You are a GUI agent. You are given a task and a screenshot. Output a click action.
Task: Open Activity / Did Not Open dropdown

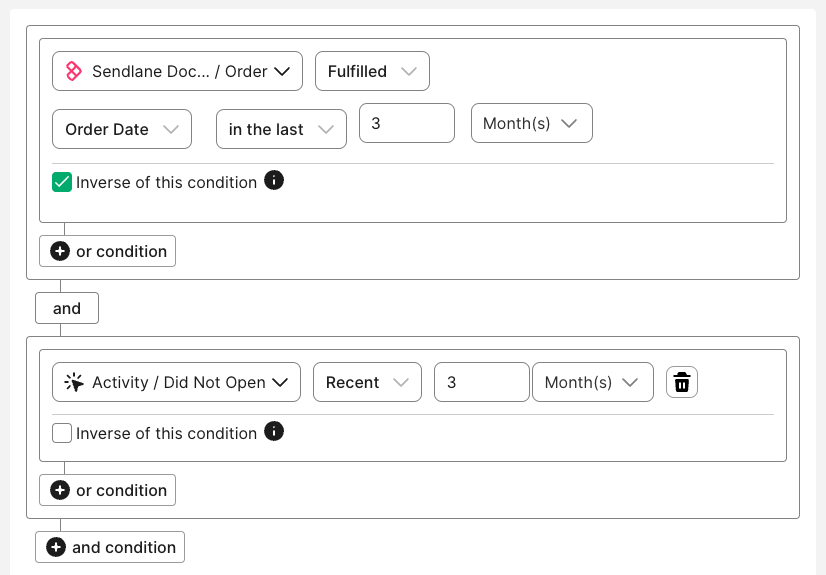177,382
